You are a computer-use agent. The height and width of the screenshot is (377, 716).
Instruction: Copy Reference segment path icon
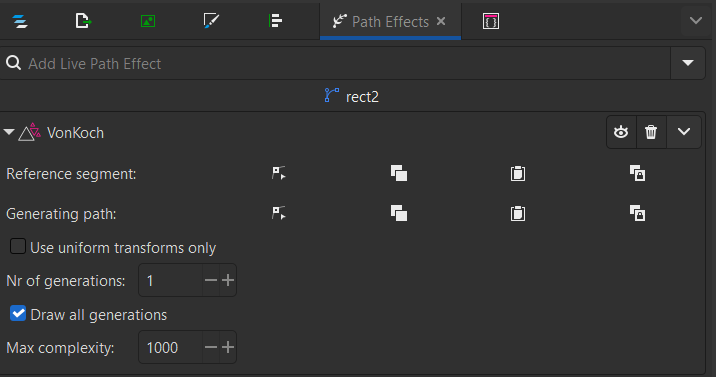click(x=399, y=173)
